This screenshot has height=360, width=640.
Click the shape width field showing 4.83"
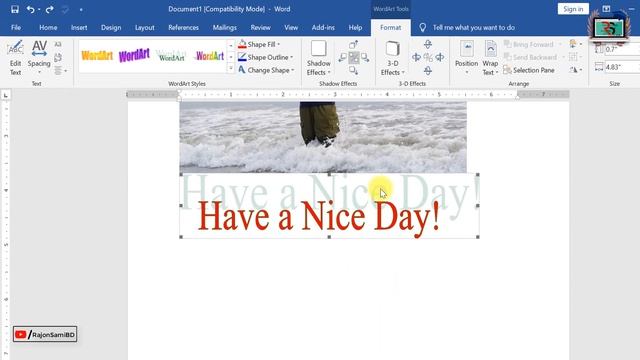point(622,67)
